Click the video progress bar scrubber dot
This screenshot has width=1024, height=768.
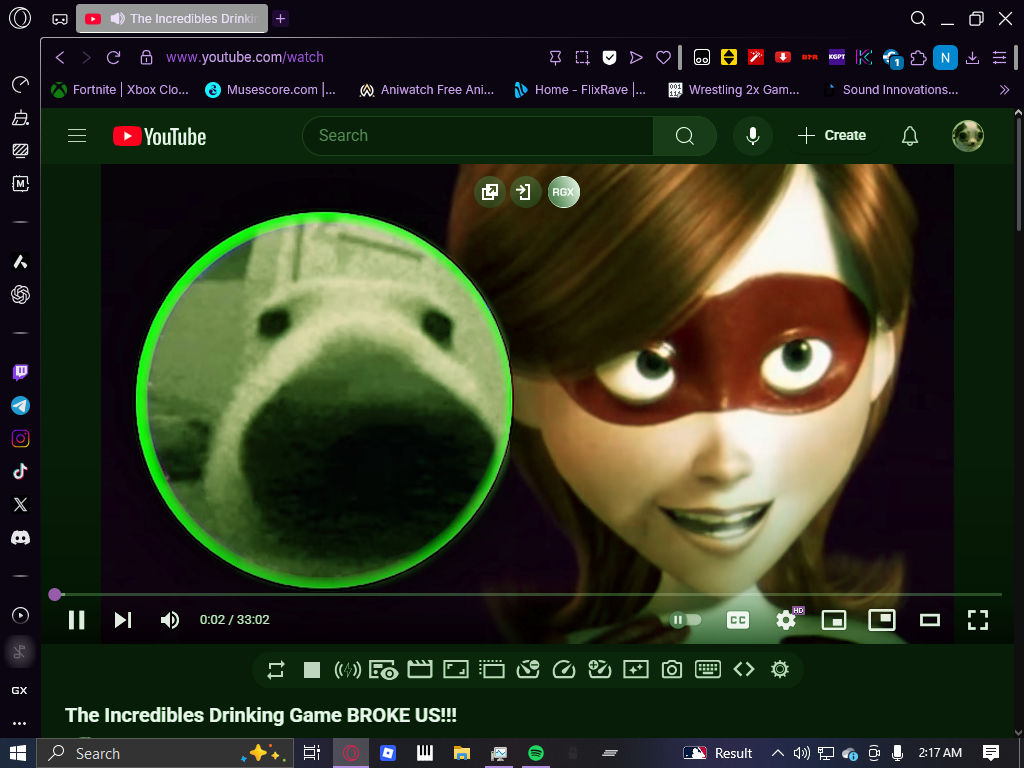tap(55, 594)
